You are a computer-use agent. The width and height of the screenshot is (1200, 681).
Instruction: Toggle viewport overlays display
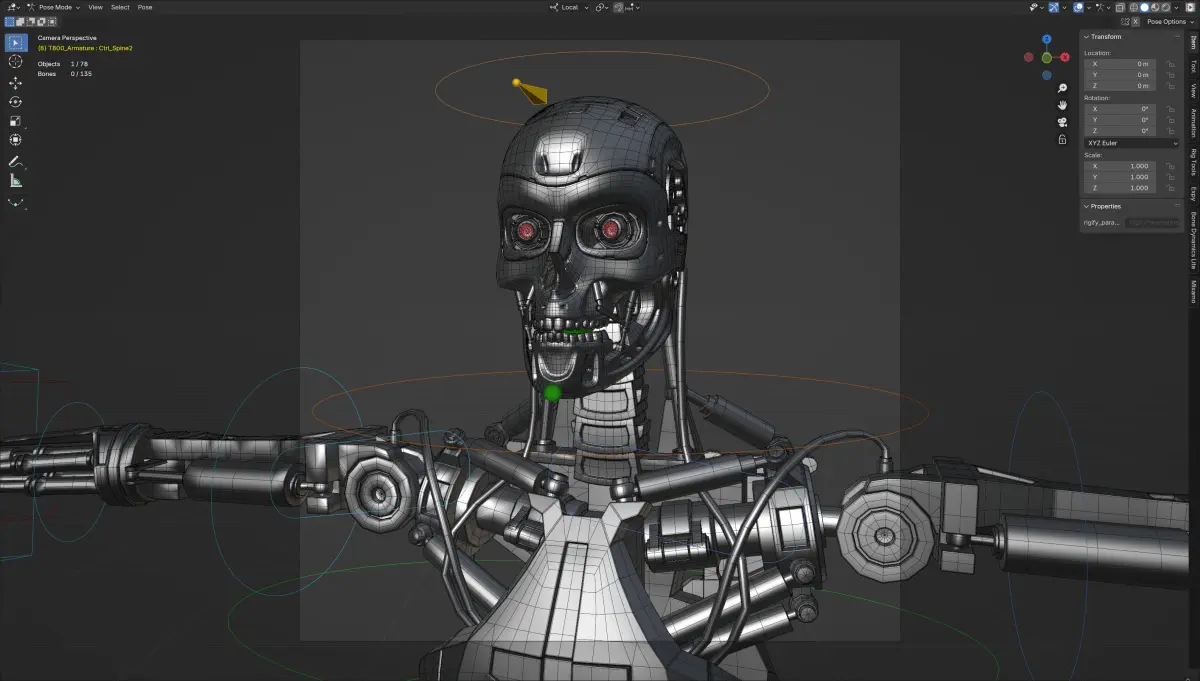[1078, 8]
